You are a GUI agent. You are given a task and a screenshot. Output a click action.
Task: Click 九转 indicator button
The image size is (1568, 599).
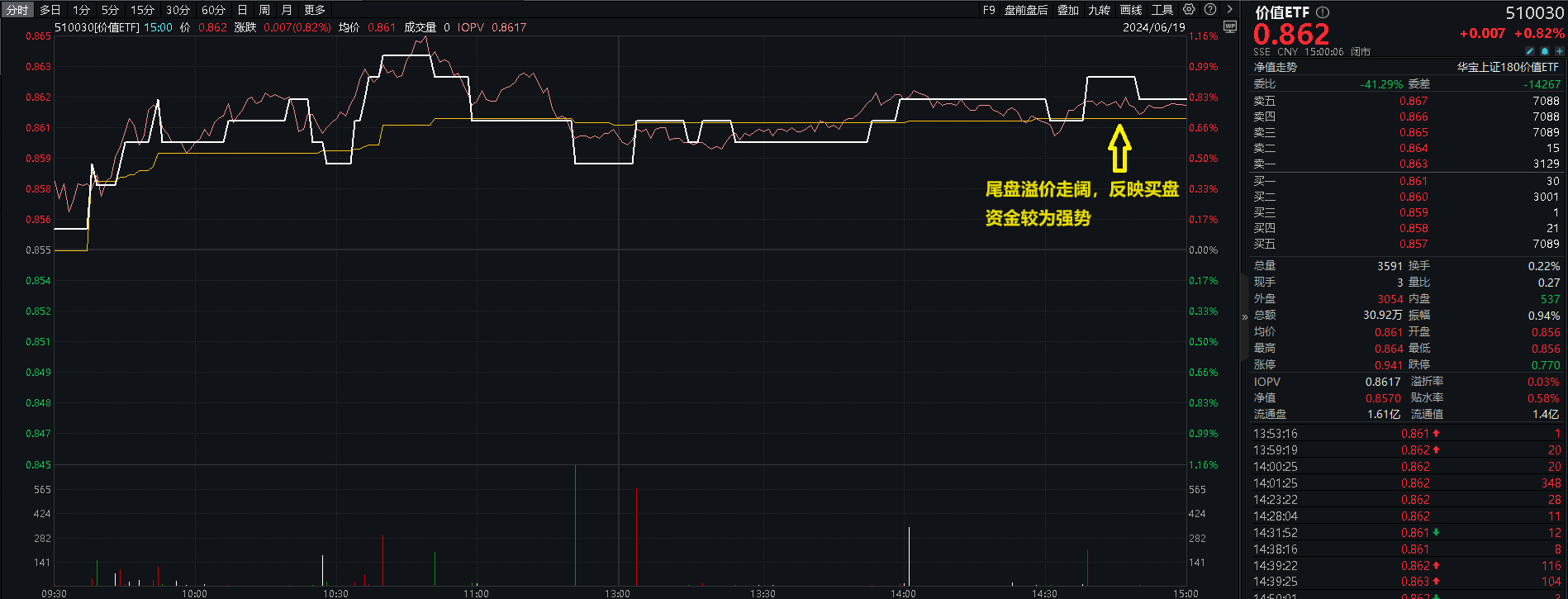(x=1099, y=10)
